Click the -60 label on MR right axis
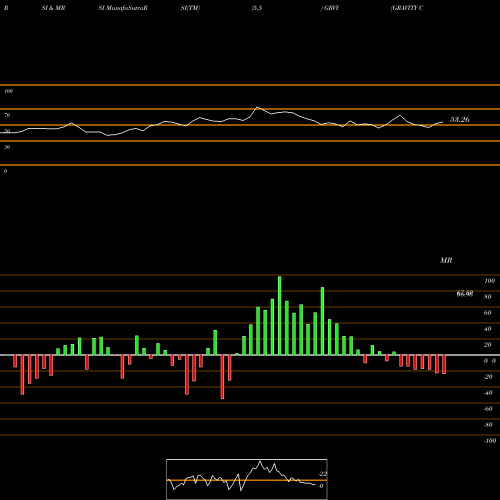The image size is (500, 500). tap(488, 409)
